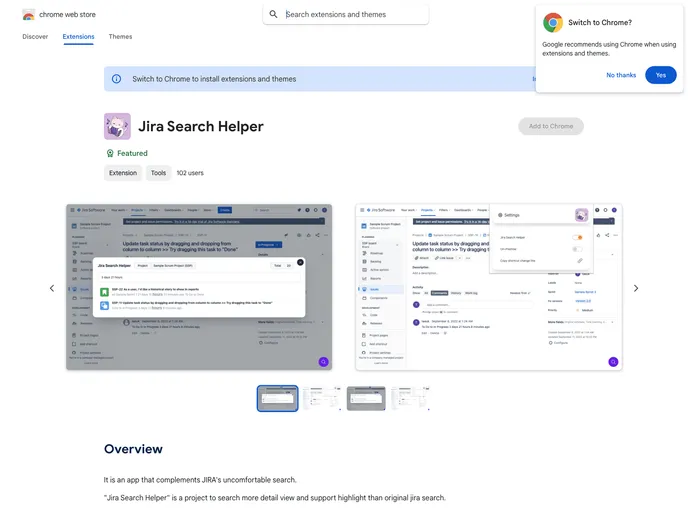
Task: Click the Chrome logo in popup
Action: pos(553,22)
